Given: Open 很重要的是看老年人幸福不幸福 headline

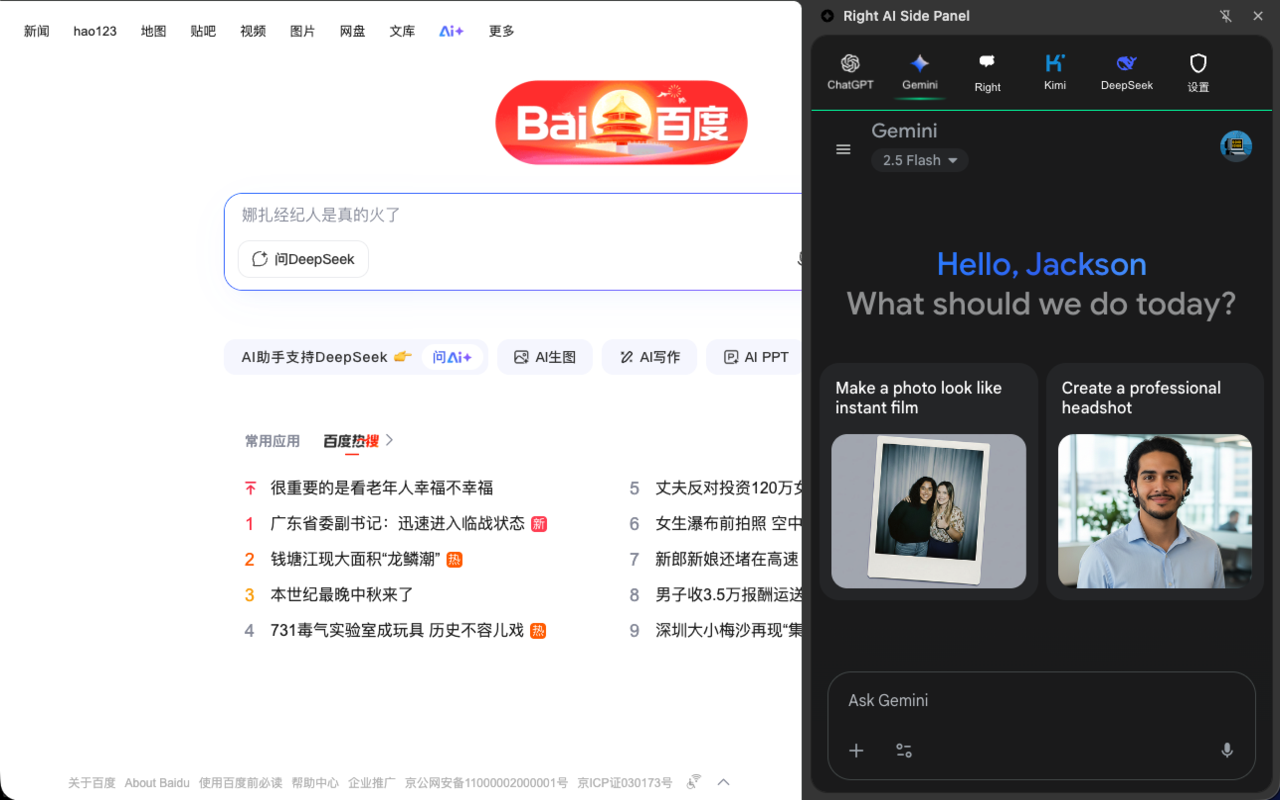Looking at the screenshot, I should [x=382, y=488].
